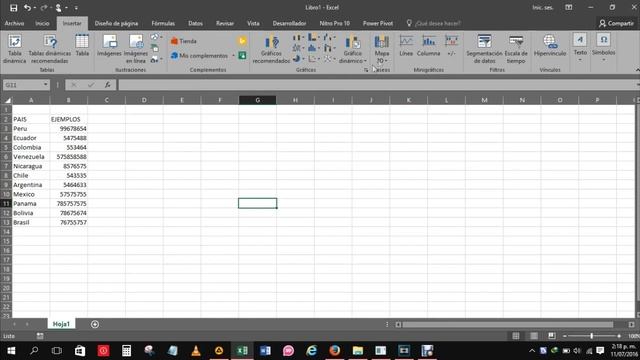Open Gráficos recomendados
Image resolution: width=640 pixels, height=360 pixels.
(x=271, y=49)
